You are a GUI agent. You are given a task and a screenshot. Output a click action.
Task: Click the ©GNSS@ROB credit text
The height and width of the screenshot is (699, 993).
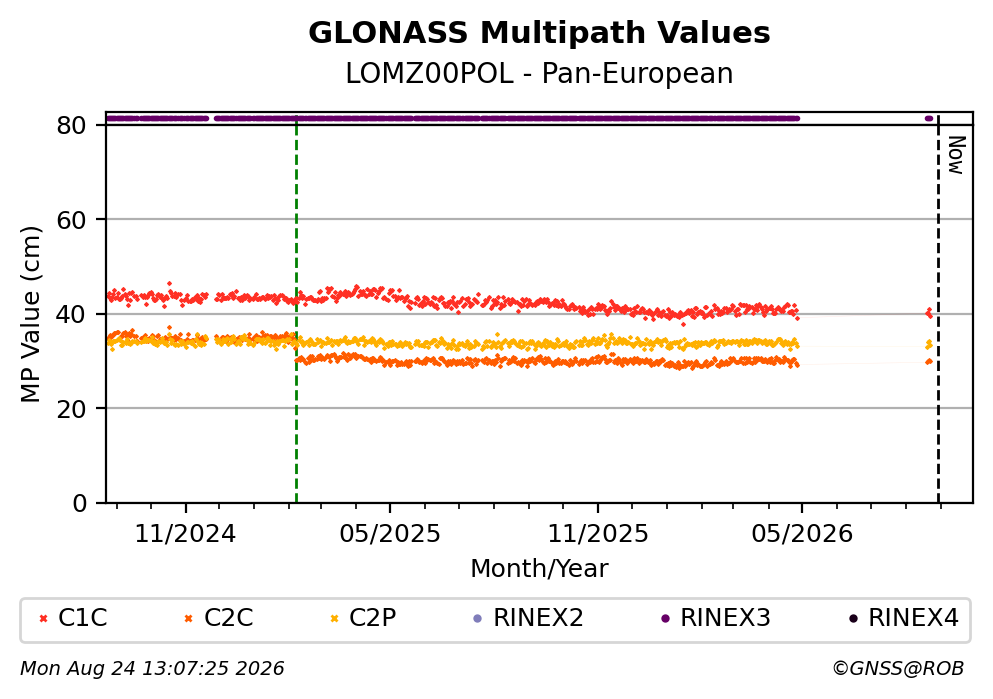click(898, 669)
